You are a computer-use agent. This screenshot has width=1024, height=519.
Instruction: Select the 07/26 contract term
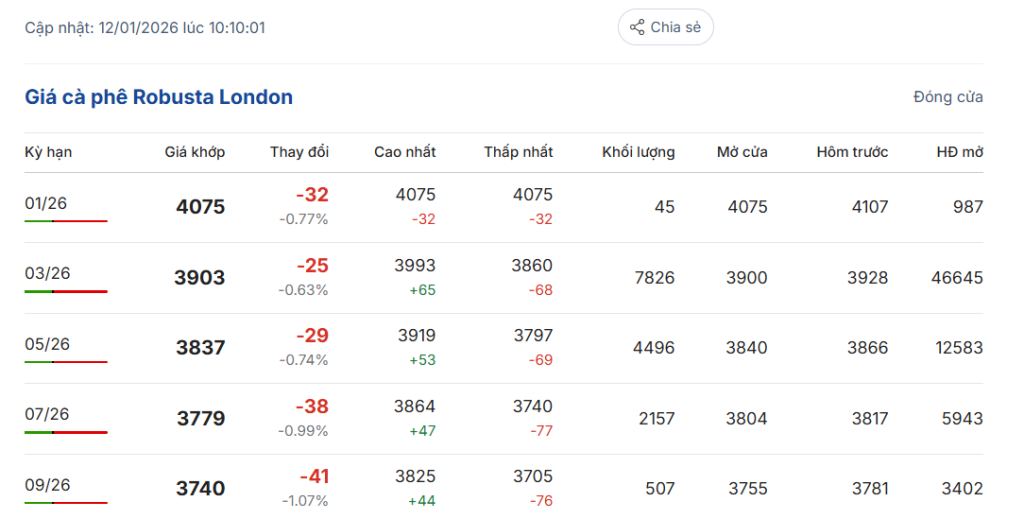coord(46,414)
